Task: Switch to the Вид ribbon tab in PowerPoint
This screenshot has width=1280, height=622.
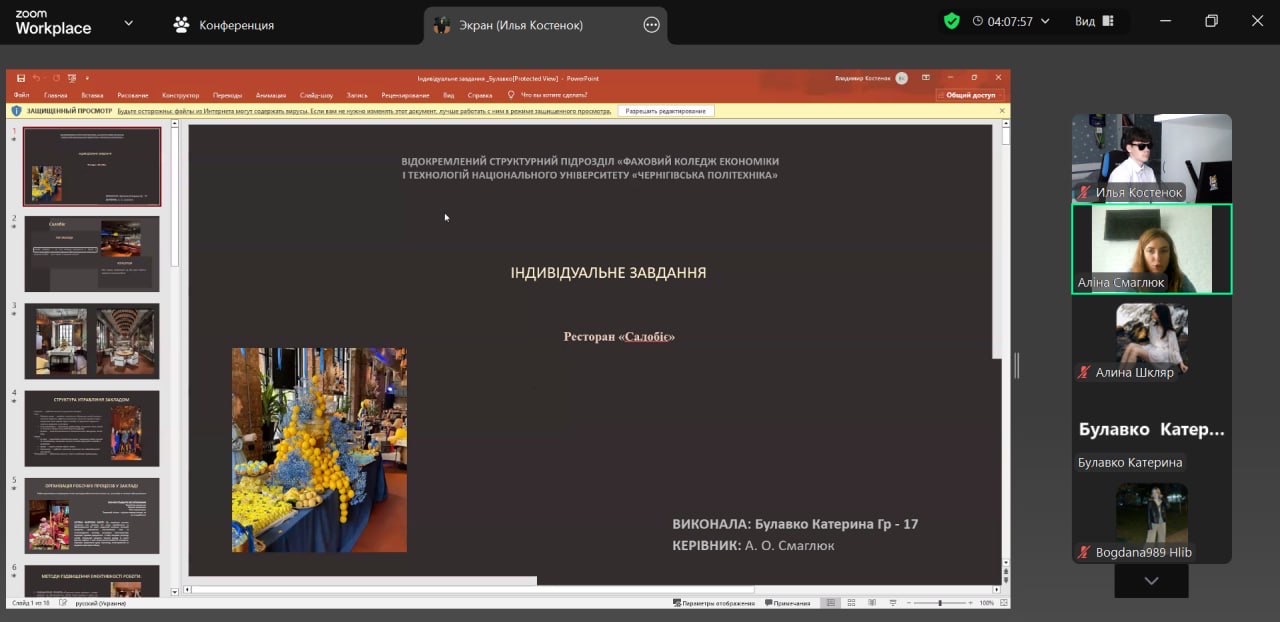Action: [449, 95]
